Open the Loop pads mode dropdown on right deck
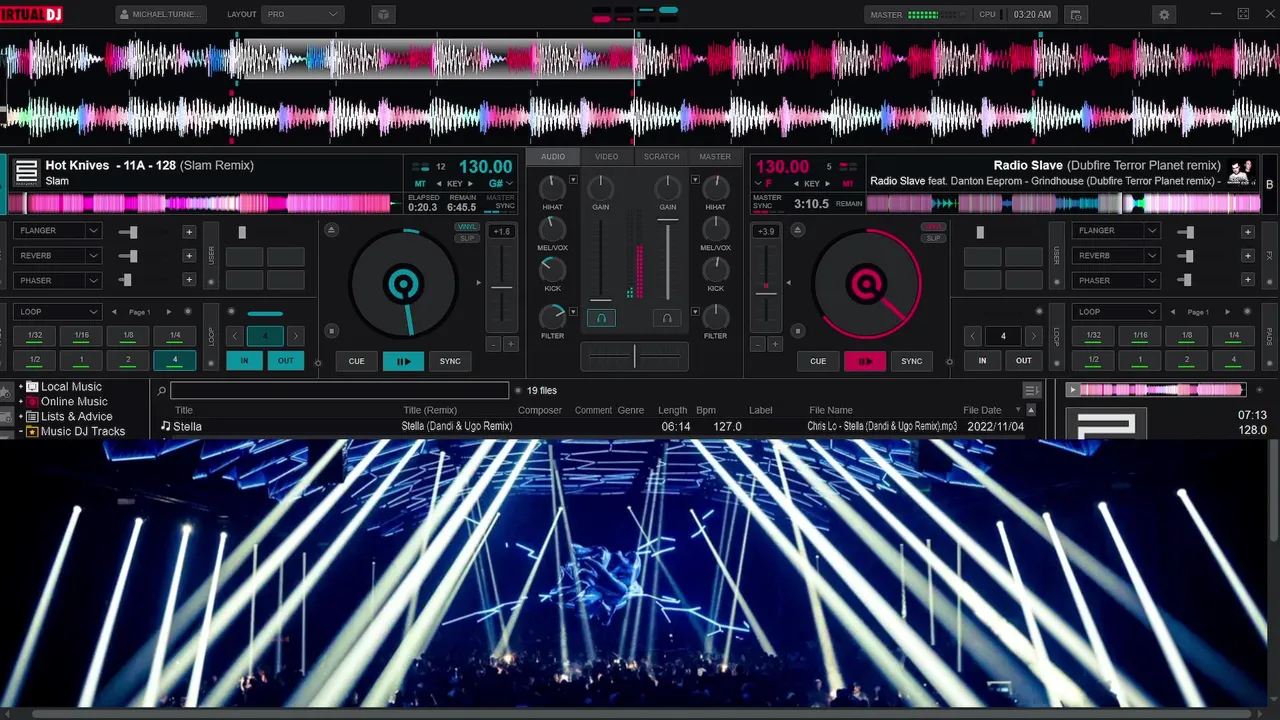 (1116, 312)
